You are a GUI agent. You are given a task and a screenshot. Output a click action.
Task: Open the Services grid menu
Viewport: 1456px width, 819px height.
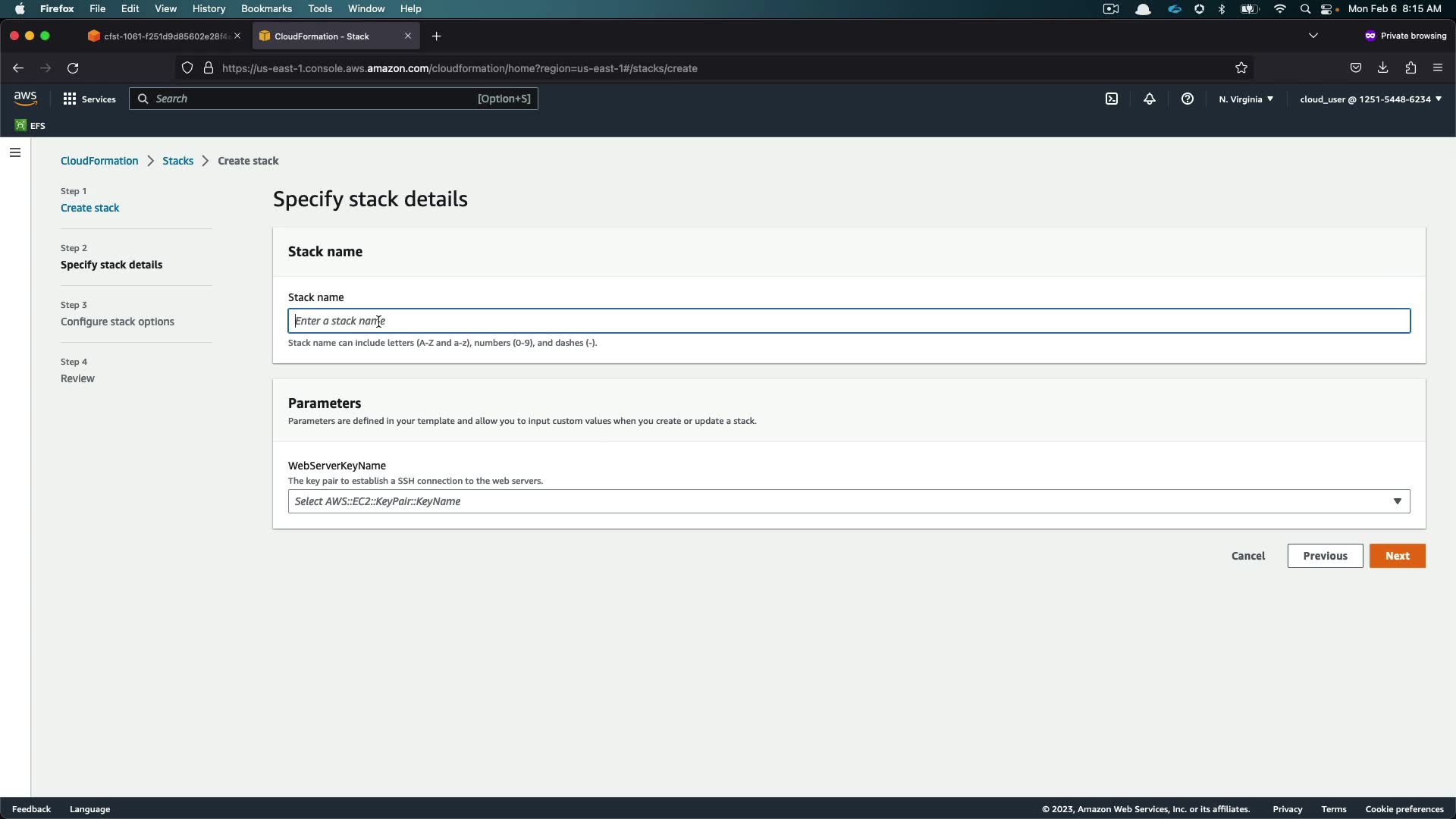click(89, 99)
